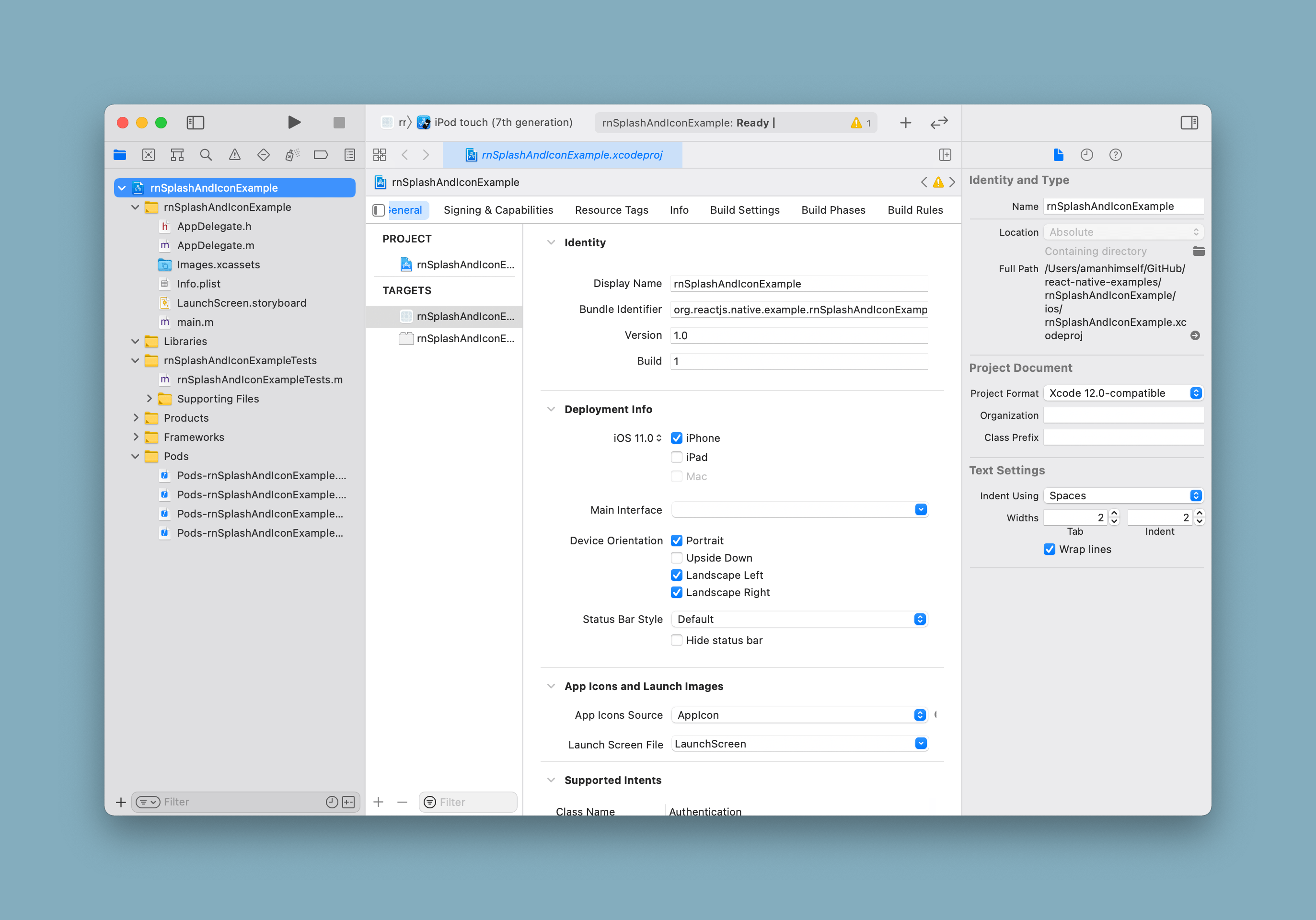Expand the Frameworks folder
The width and height of the screenshot is (1316, 920).
(x=135, y=437)
